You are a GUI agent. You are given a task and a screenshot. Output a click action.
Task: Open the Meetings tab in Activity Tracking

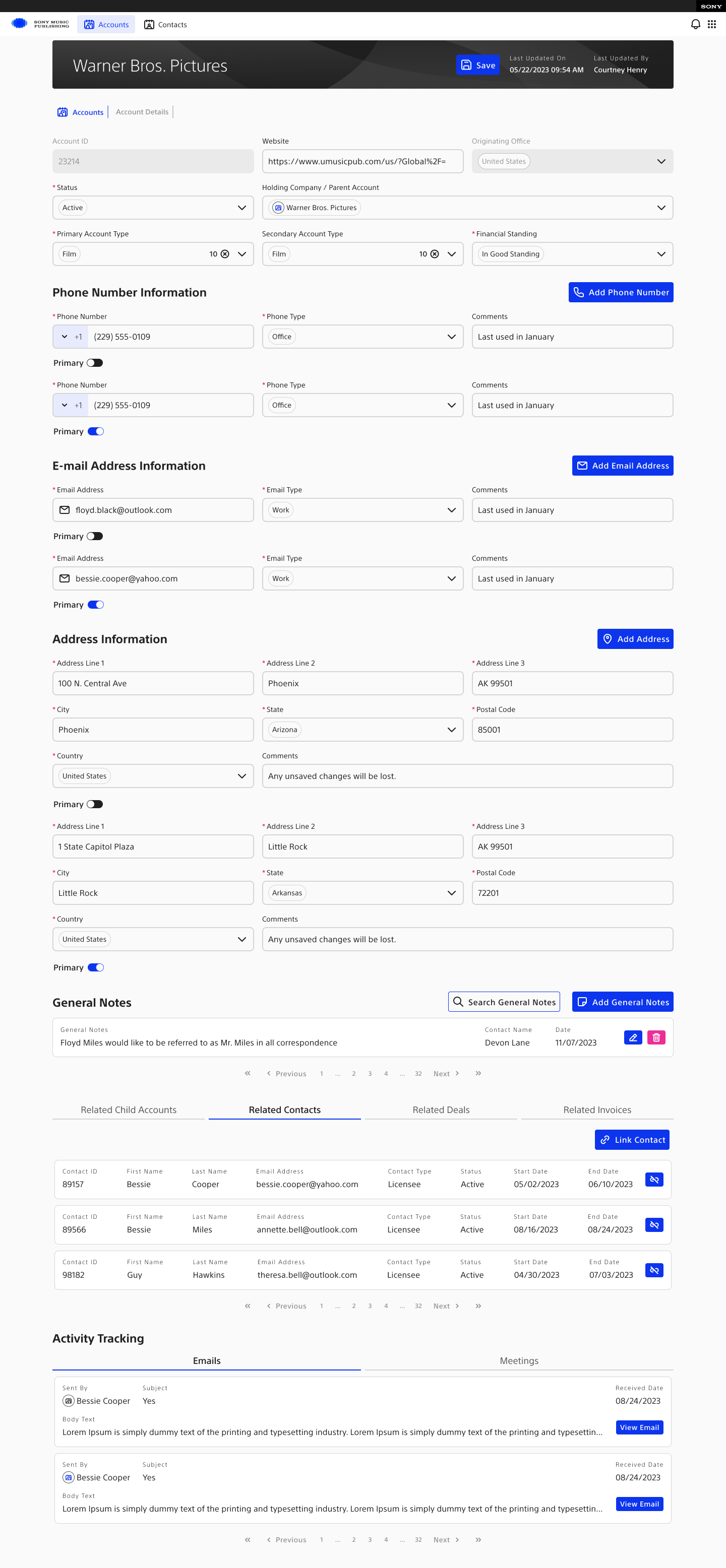point(519,1360)
